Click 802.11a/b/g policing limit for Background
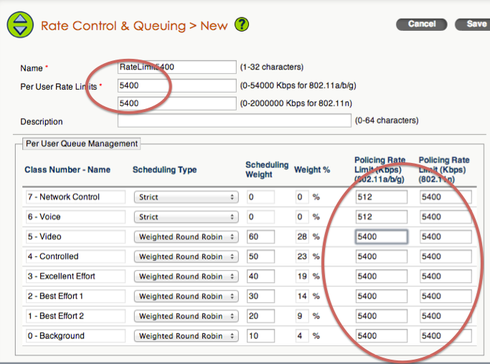Image resolution: width=490 pixels, height=364 pixels. pos(381,336)
